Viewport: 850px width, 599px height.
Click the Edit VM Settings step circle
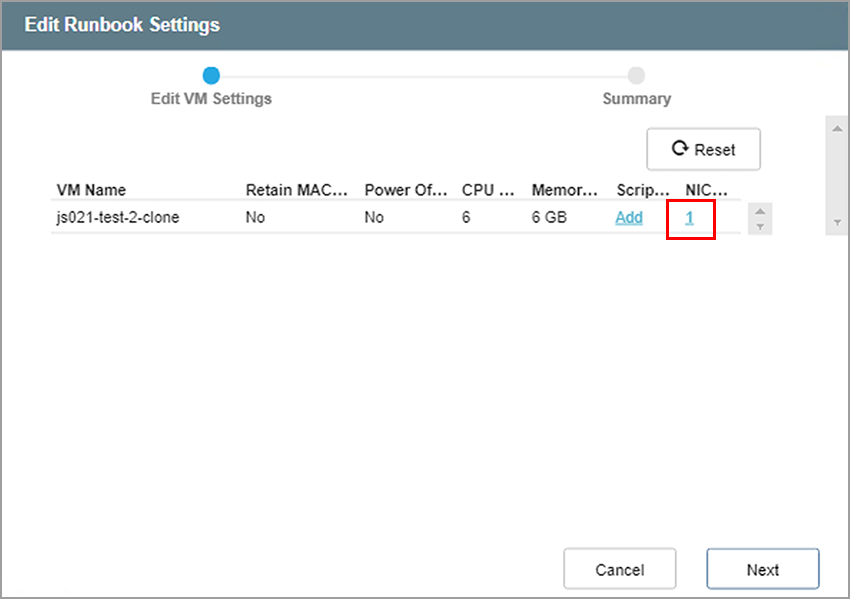click(211, 75)
